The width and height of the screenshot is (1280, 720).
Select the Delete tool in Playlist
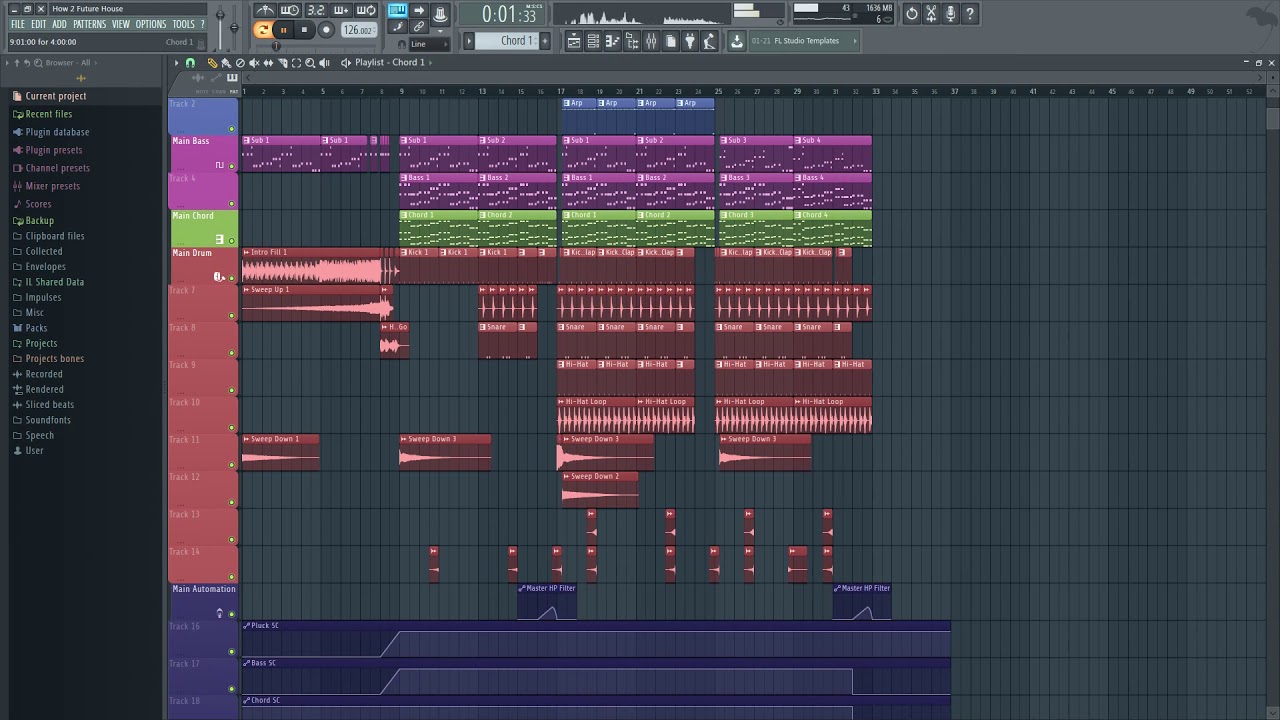click(240, 62)
